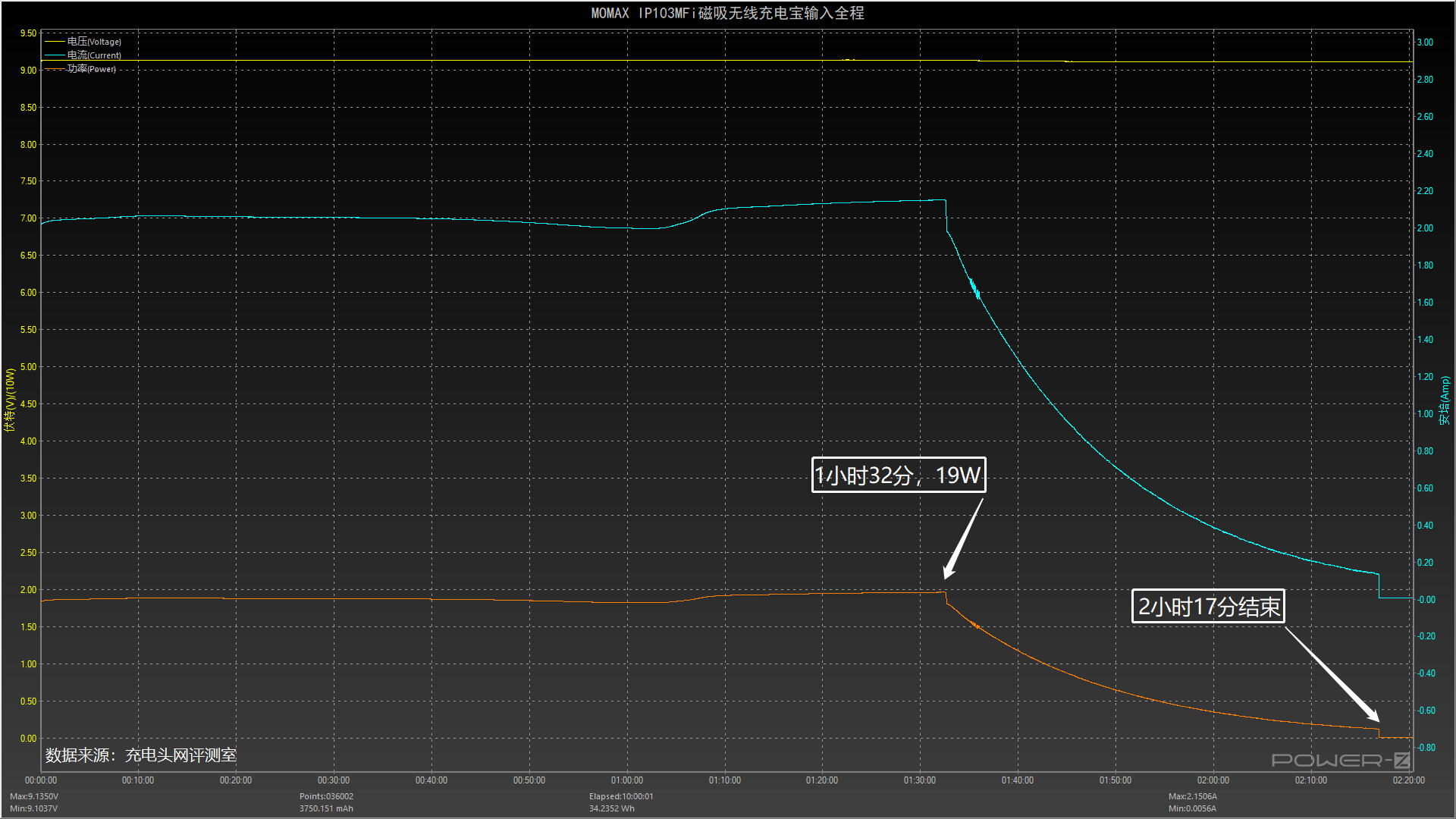Screen dimensions: 1456x819
Task: Click the Max:2.1506A current readout
Action: click(x=1192, y=796)
